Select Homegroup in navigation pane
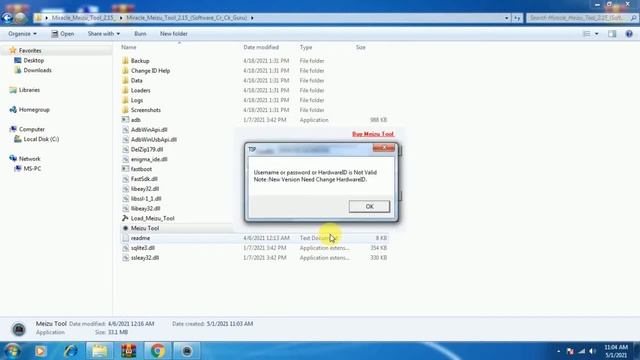This screenshot has width=640, height=360. [x=34, y=109]
